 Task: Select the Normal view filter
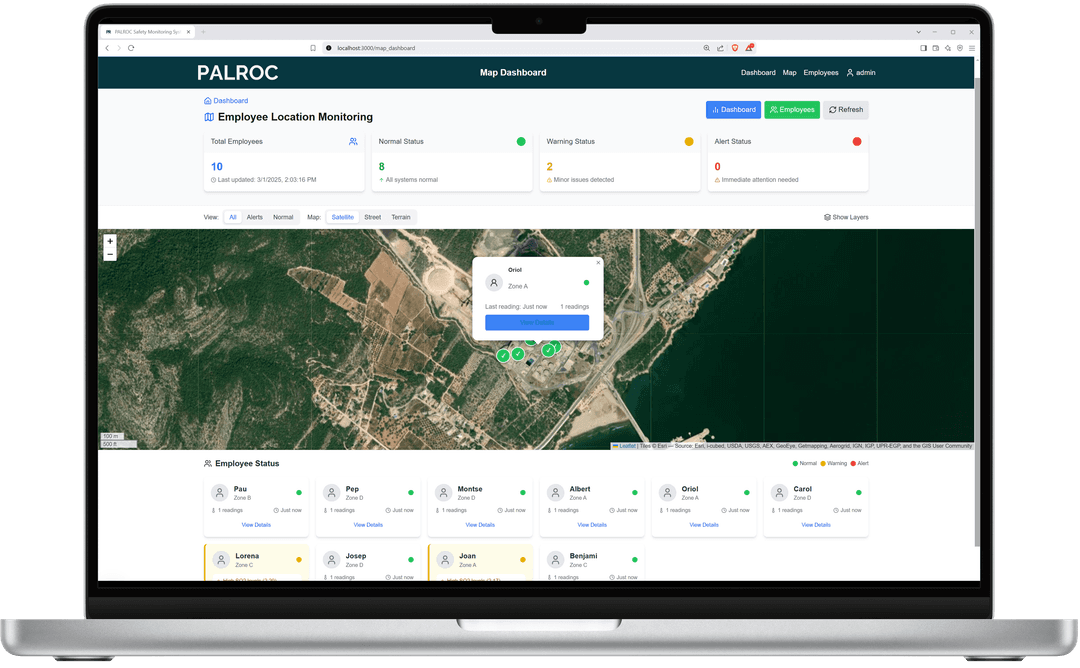tap(283, 217)
